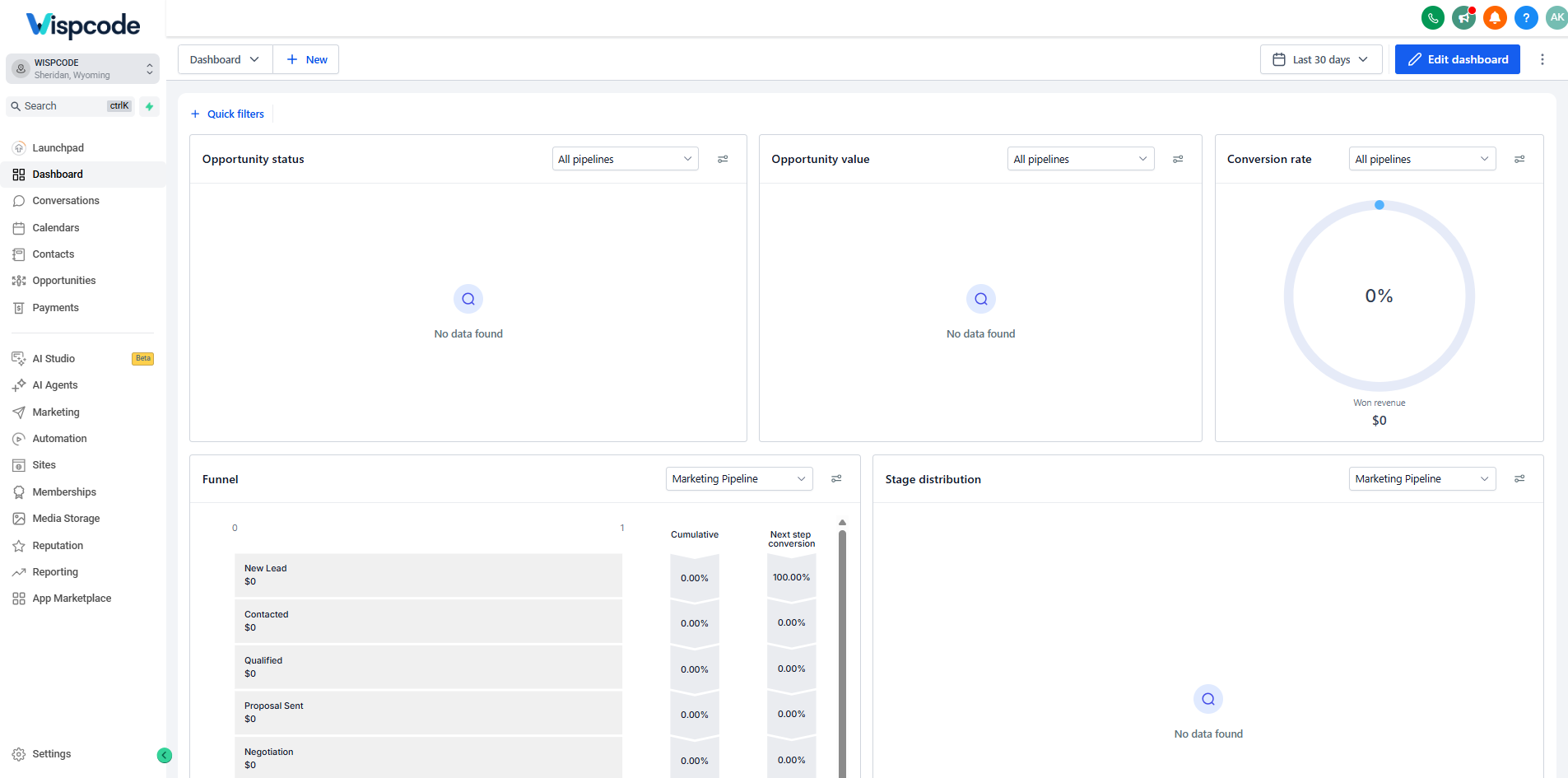Click the Edit dashboard button
This screenshot has height=778, width=1568.
[1457, 59]
